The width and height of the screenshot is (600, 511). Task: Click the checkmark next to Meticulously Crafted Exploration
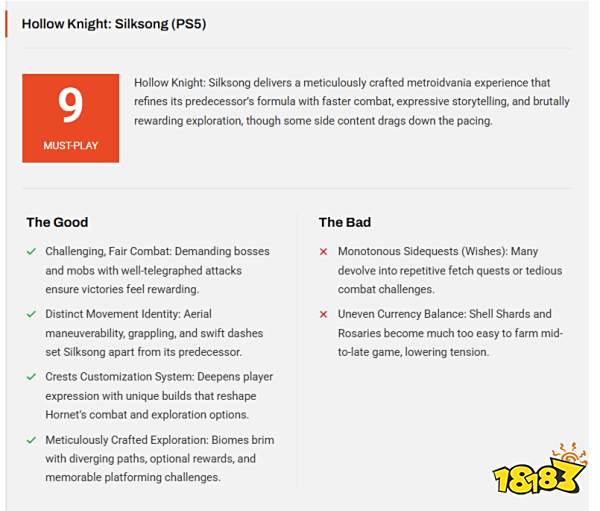(31, 440)
